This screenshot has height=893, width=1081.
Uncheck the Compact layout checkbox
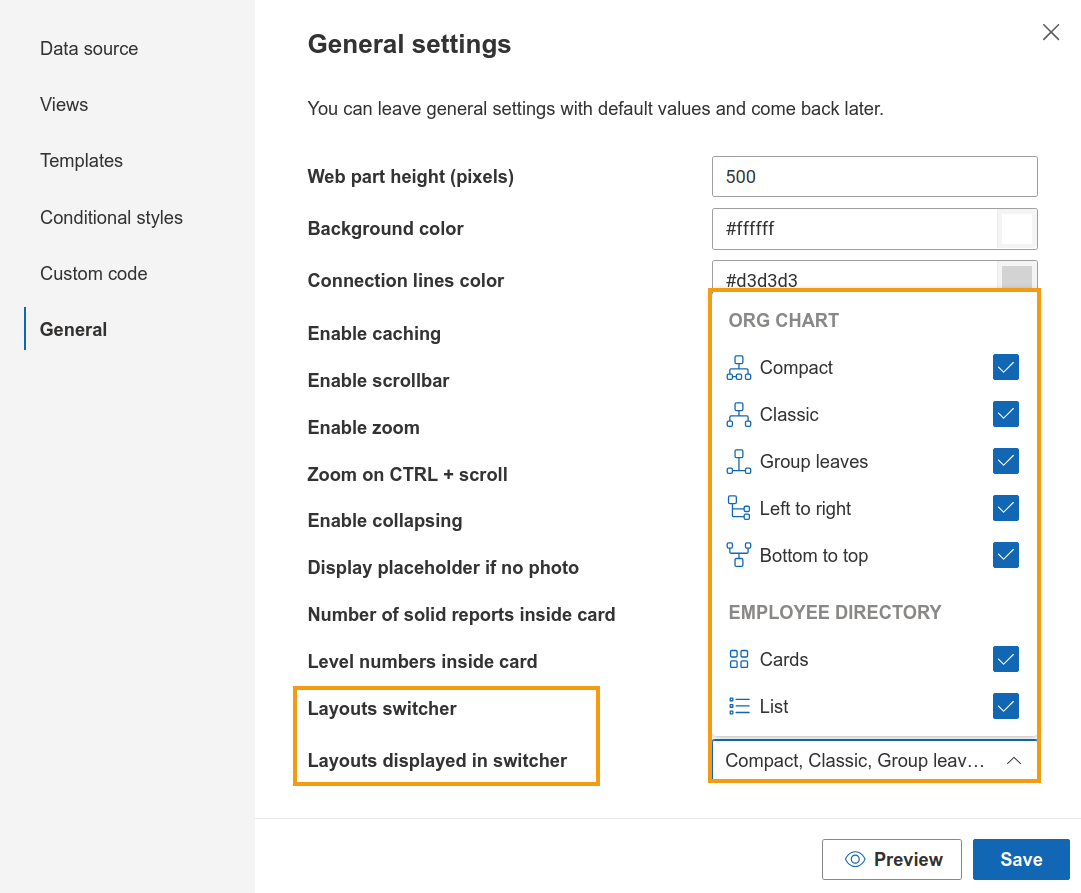[1006, 368]
